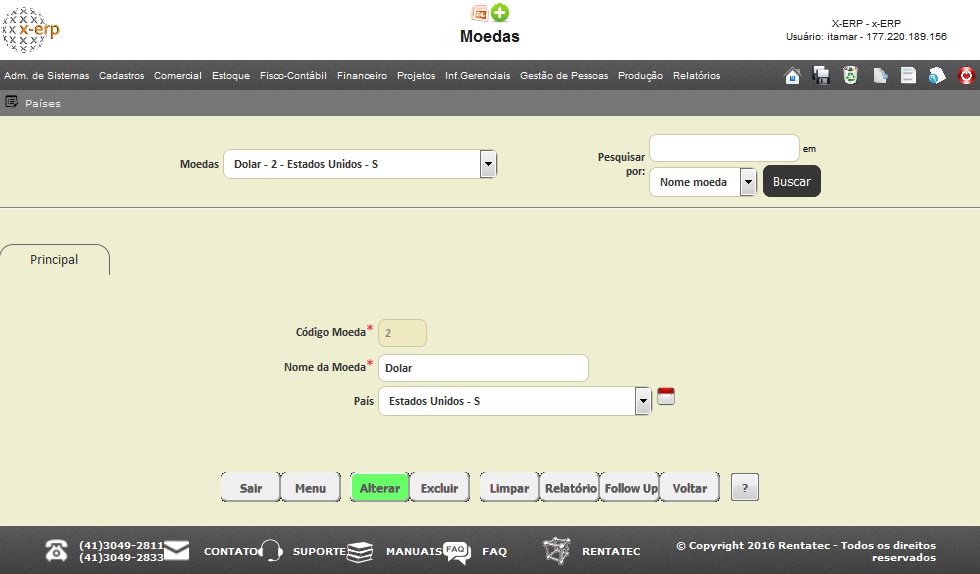Click the question mark help button
Image resolution: width=980 pixels, height=574 pixels.
pyautogui.click(x=744, y=488)
